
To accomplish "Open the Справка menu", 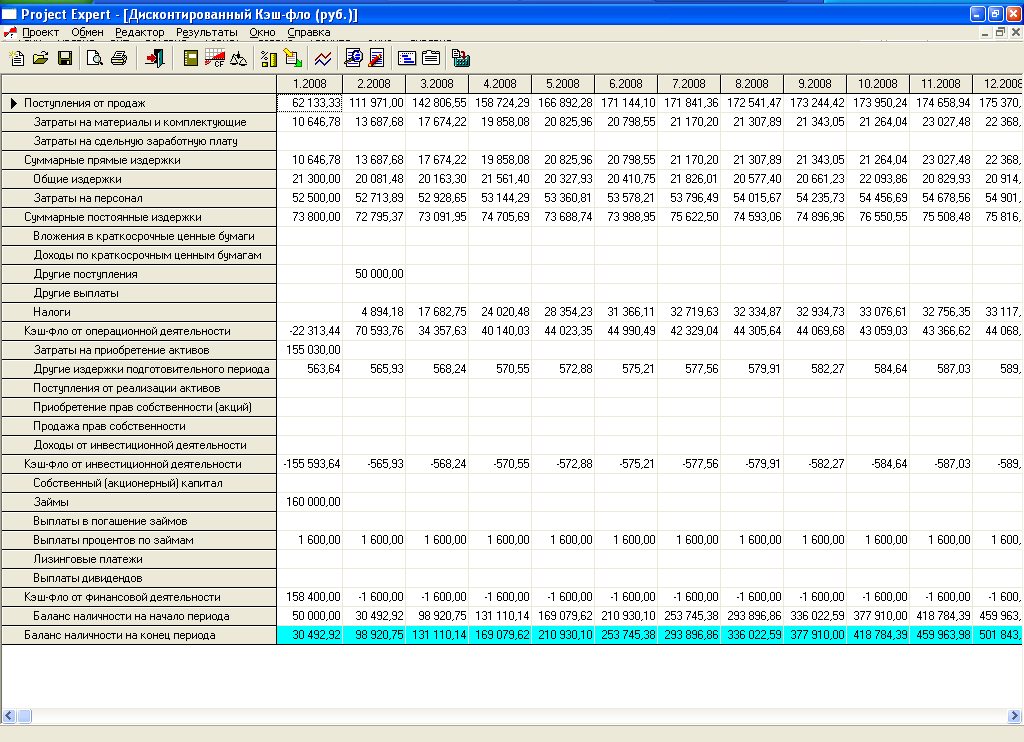I will coord(308,32).
